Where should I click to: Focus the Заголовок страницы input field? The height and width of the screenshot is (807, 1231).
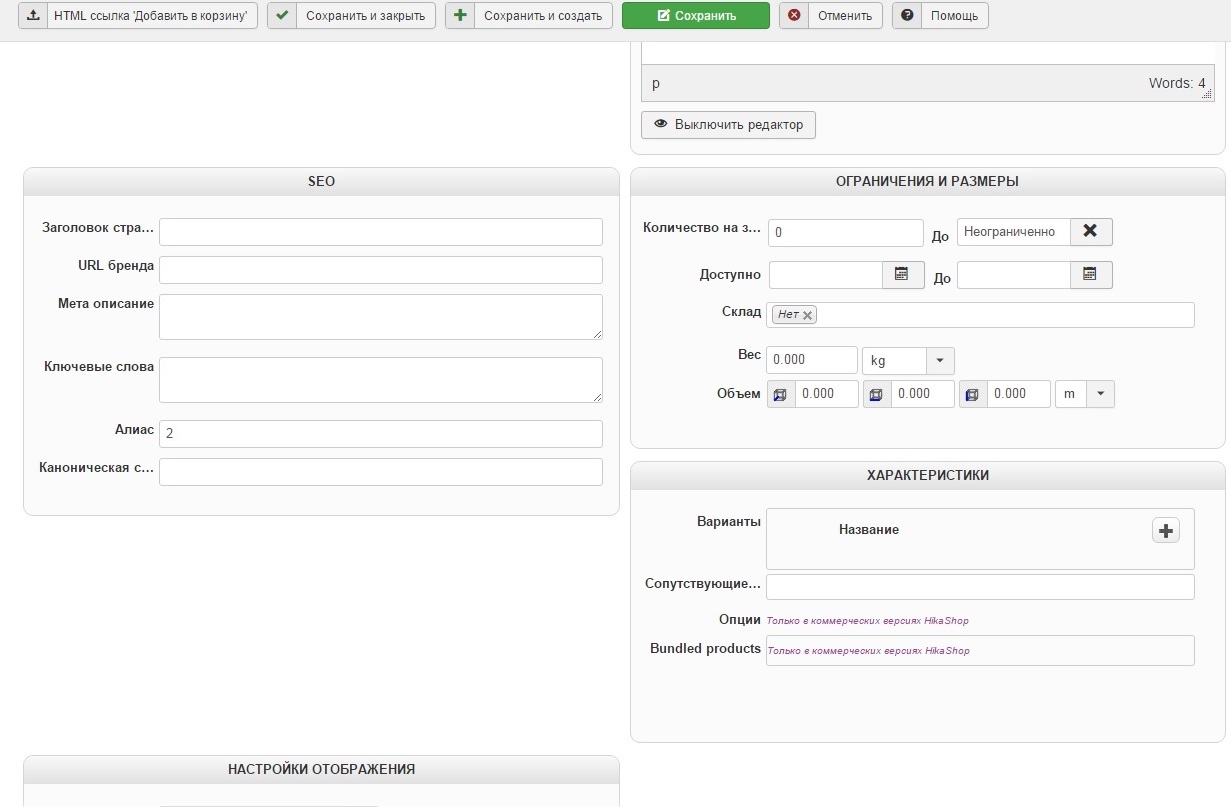pyautogui.click(x=381, y=232)
